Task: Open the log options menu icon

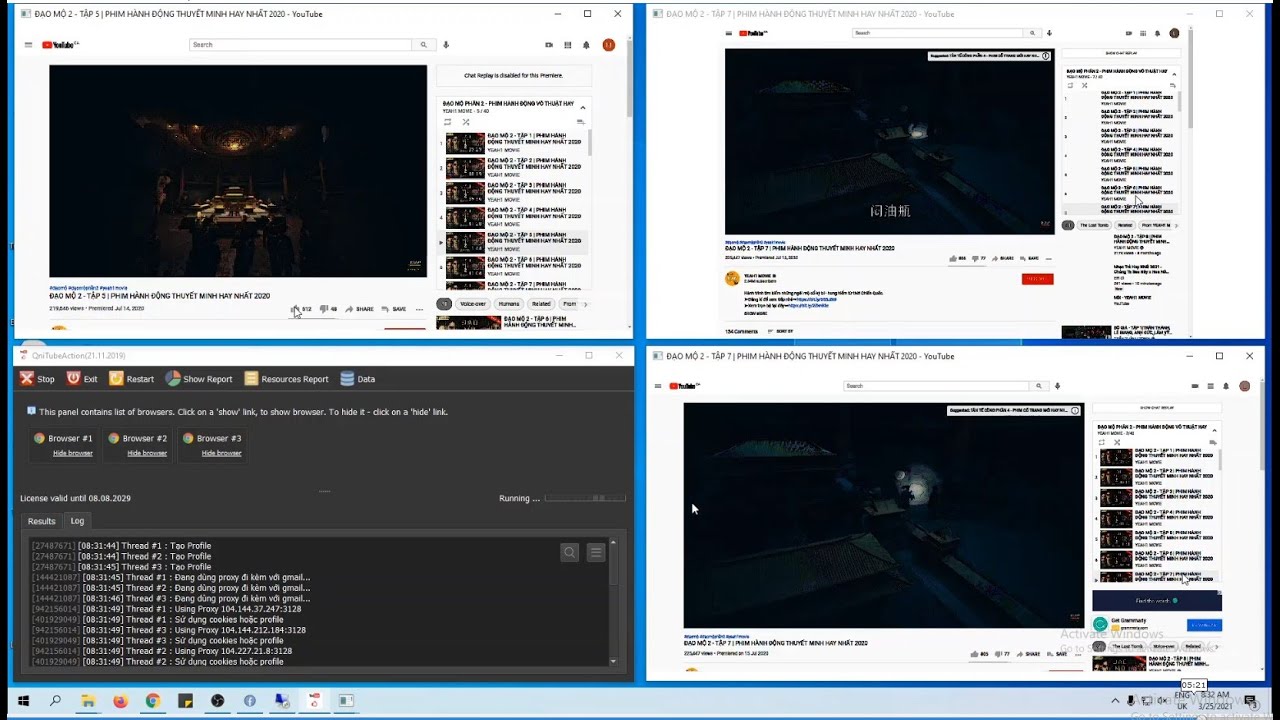Action: pyautogui.click(x=596, y=552)
